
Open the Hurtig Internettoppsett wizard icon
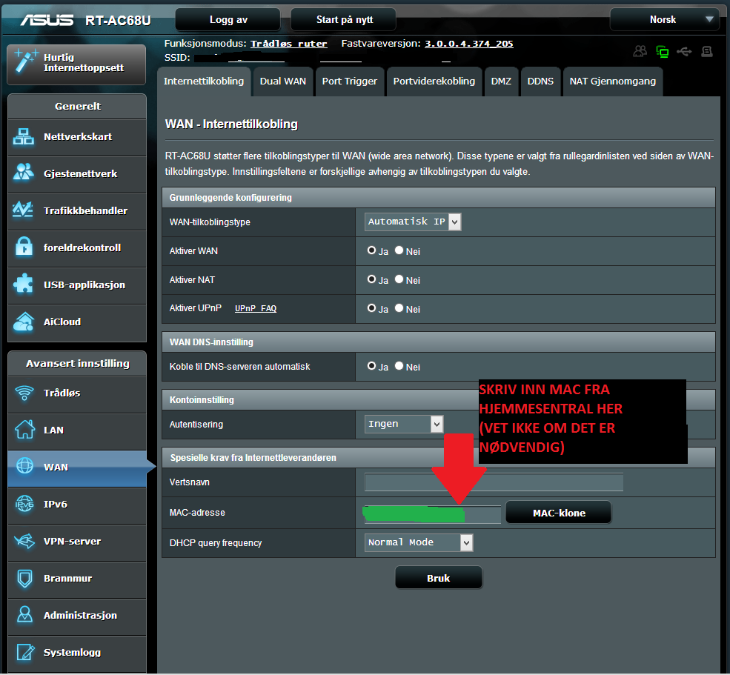[25, 61]
